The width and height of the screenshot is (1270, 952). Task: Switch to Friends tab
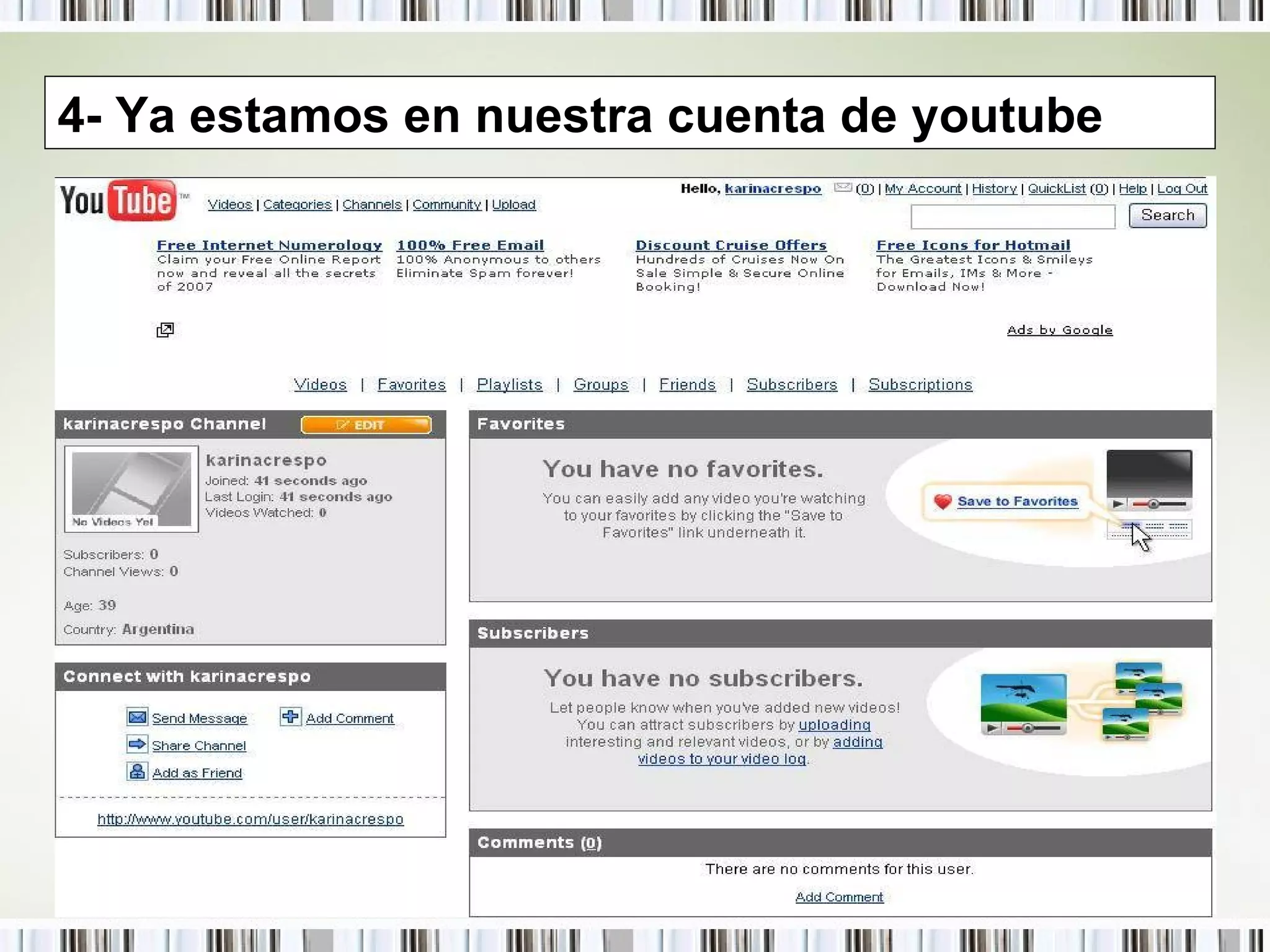point(687,384)
